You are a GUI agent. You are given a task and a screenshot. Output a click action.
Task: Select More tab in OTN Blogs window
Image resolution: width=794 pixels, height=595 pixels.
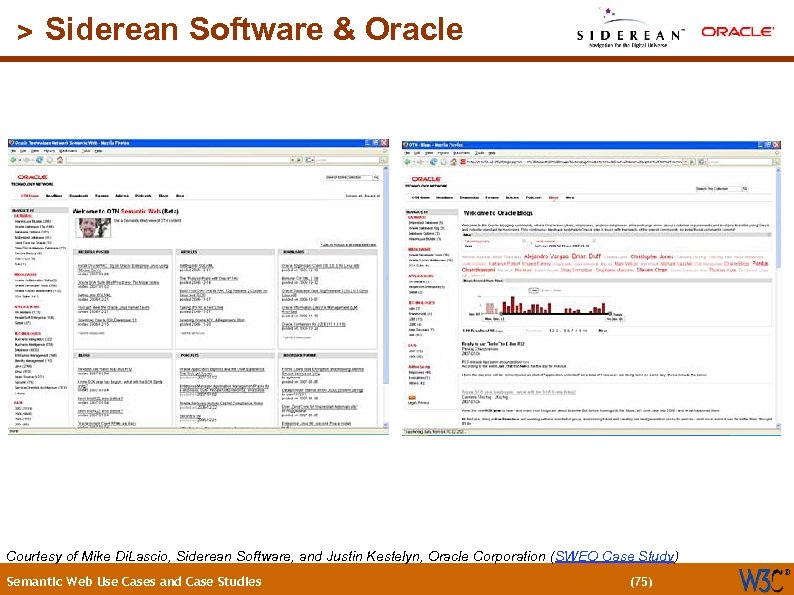click(x=570, y=198)
